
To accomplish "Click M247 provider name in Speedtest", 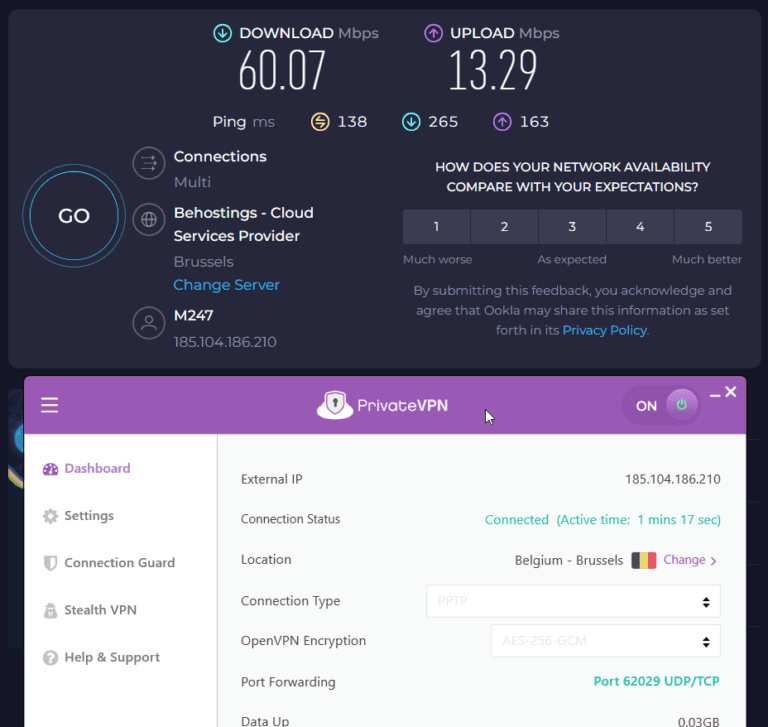I will [x=193, y=315].
